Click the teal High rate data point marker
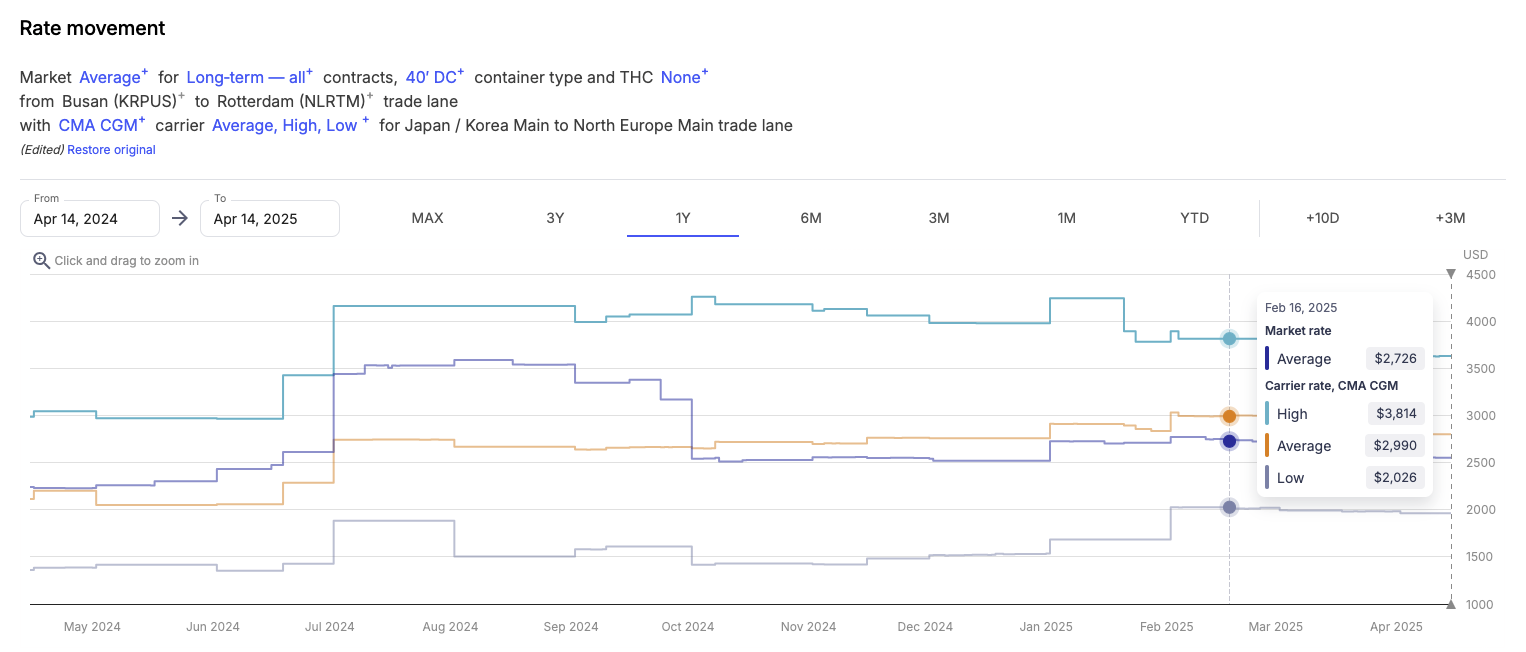This screenshot has height=652, width=1526. (x=1229, y=338)
